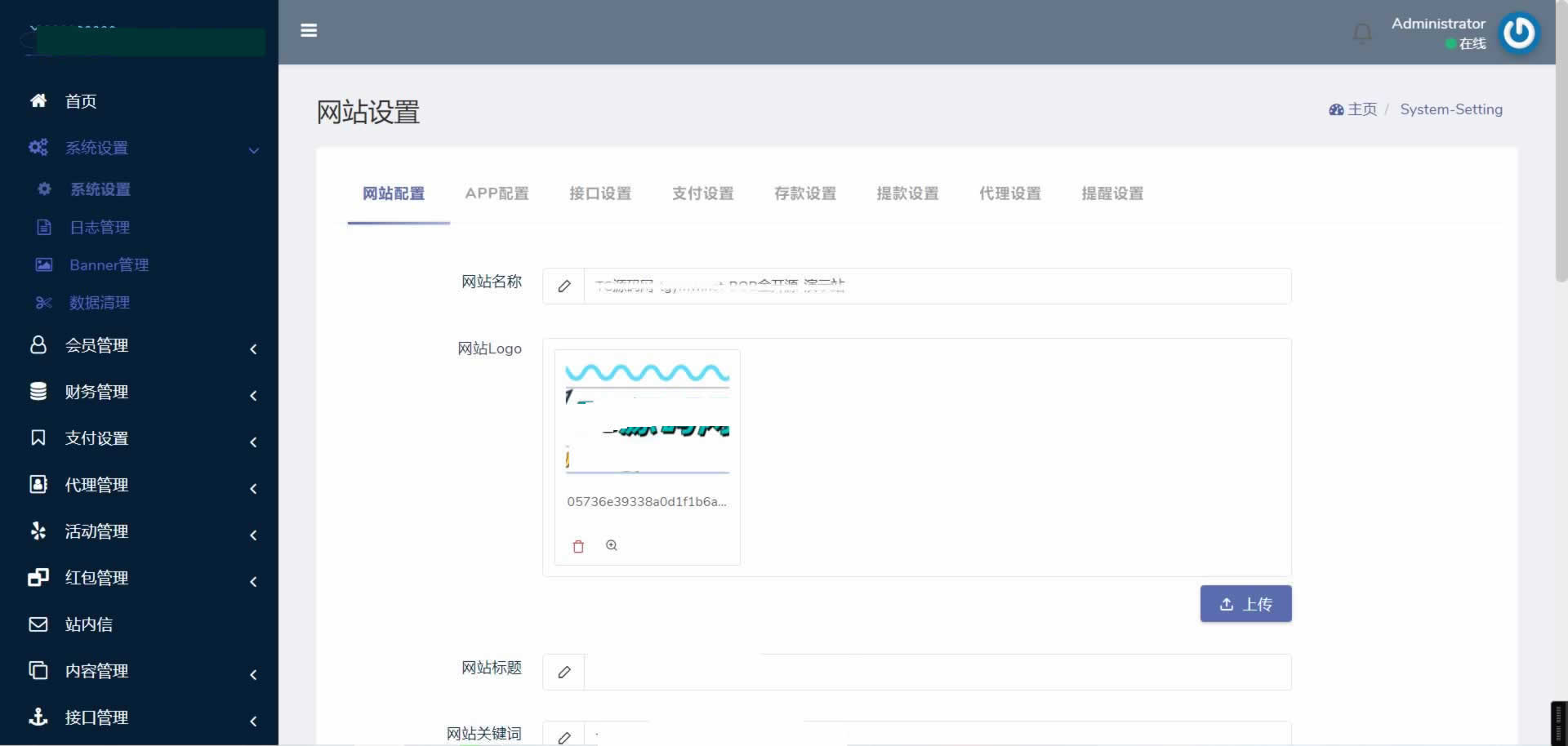This screenshot has width=1568, height=746.
Task: Delete the uploaded logo with trash icon
Action: (x=578, y=546)
